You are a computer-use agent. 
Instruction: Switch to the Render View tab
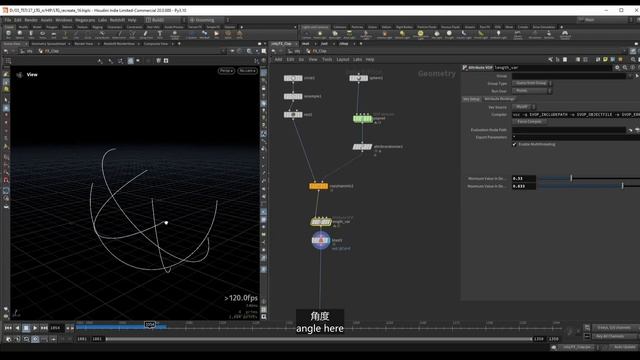(x=84, y=44)
